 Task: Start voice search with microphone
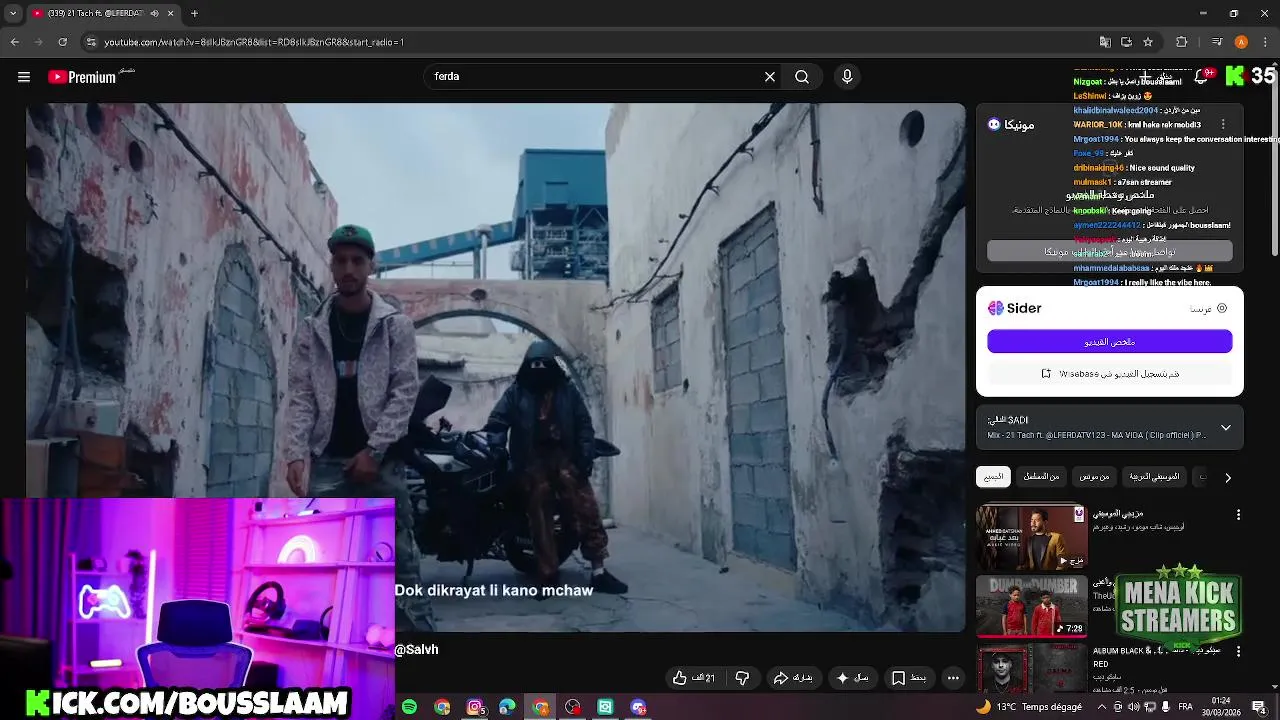click(847, 77)
